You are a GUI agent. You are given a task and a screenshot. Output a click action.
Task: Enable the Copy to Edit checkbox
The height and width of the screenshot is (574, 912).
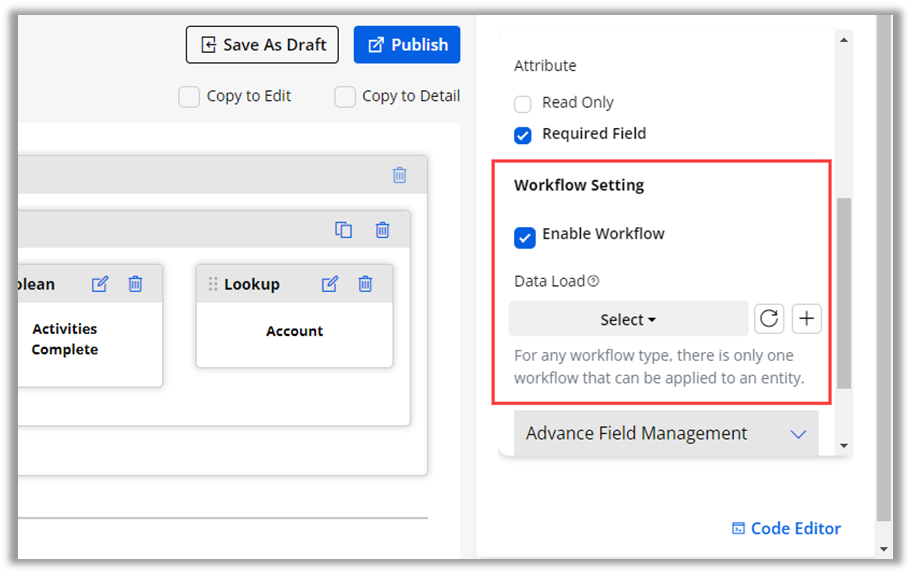click(189, 97)
